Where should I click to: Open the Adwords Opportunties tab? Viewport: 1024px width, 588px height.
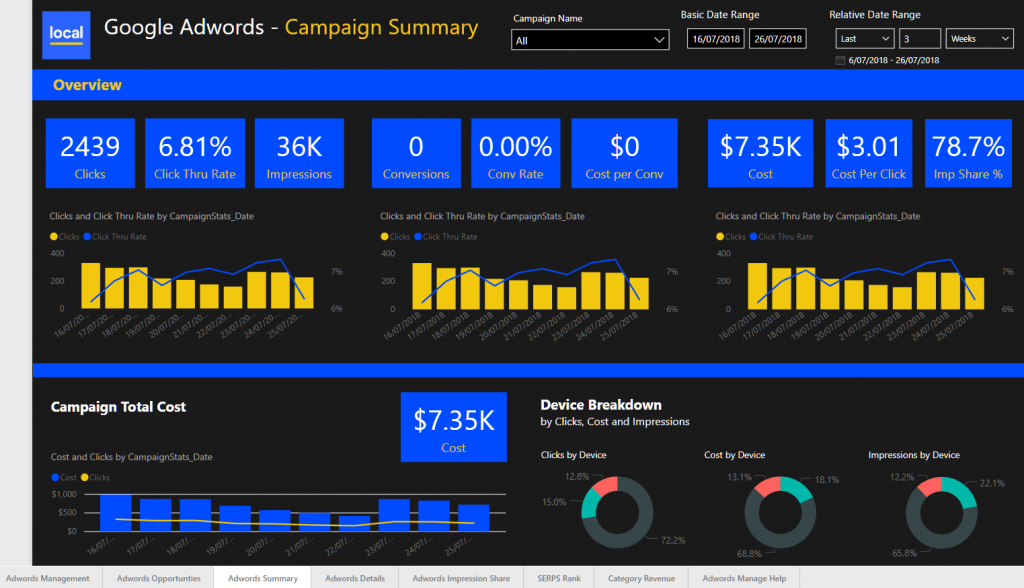tap(158, 578)
